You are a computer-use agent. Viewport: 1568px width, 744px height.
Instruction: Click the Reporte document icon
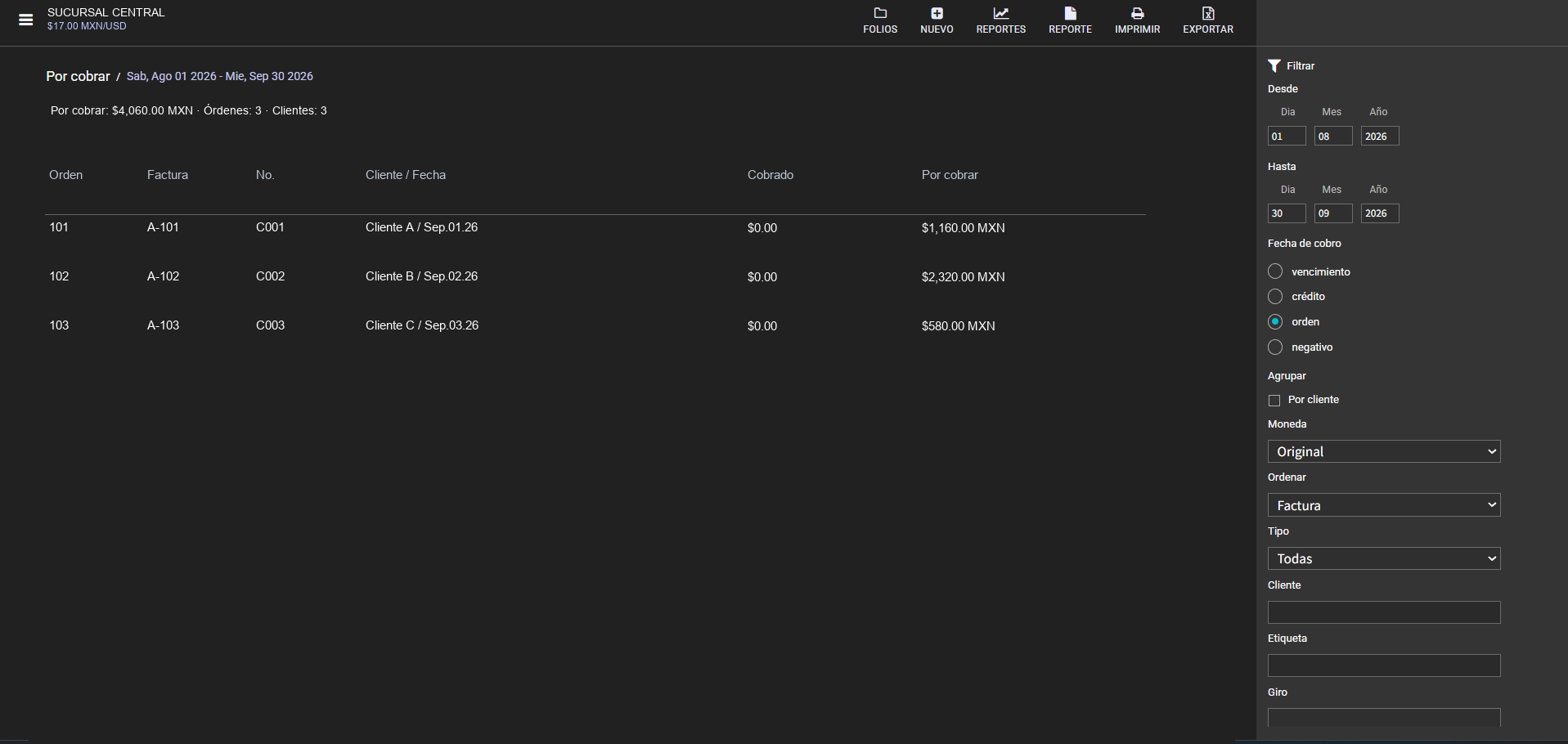tap(1070, 13)
